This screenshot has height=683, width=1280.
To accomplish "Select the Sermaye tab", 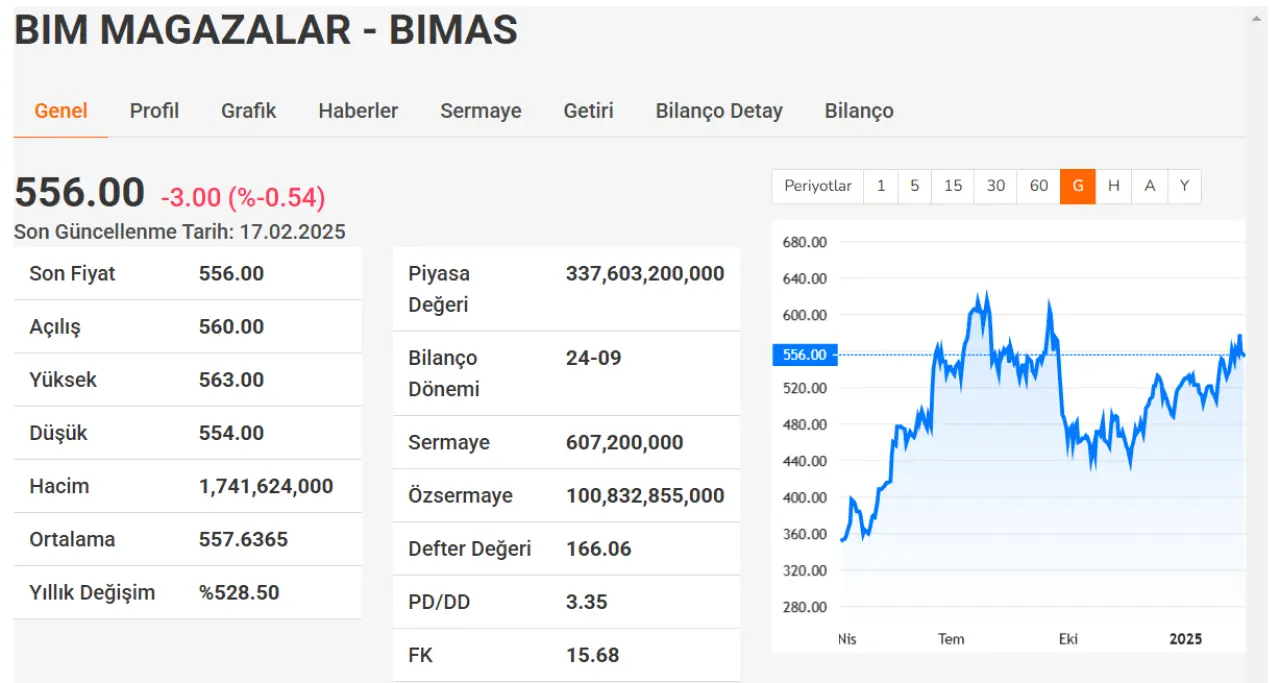I will click(x=480, y=111).
